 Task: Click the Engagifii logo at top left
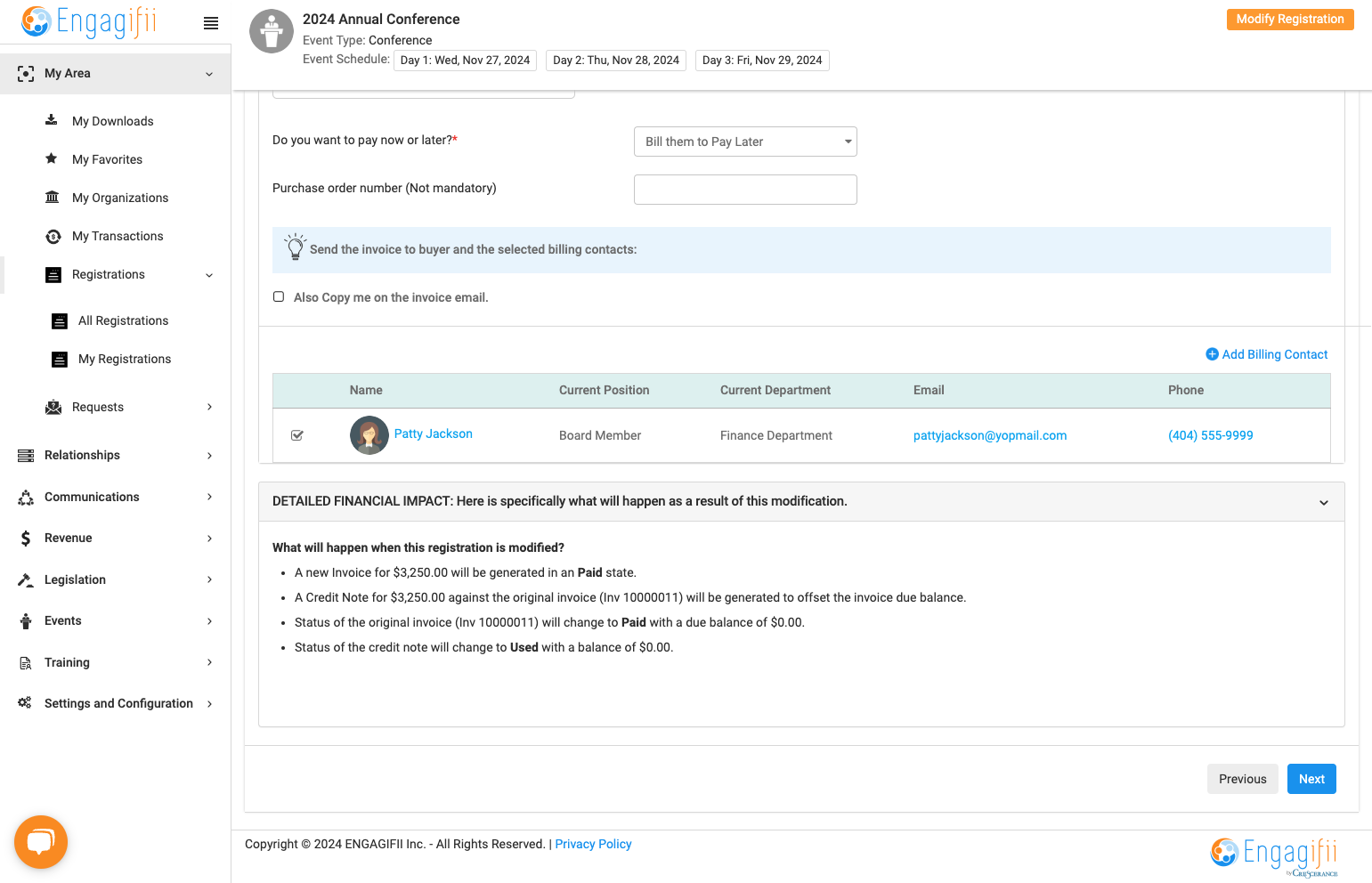point(88,21)
